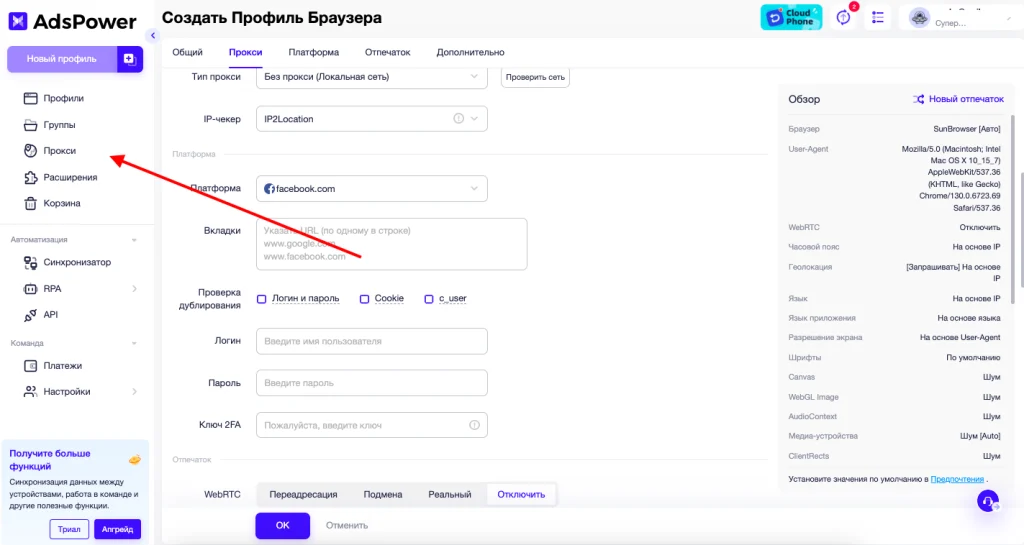Click the API plug icon
The height and width of the screenshot is (545, 1024).
coord(30,315)
